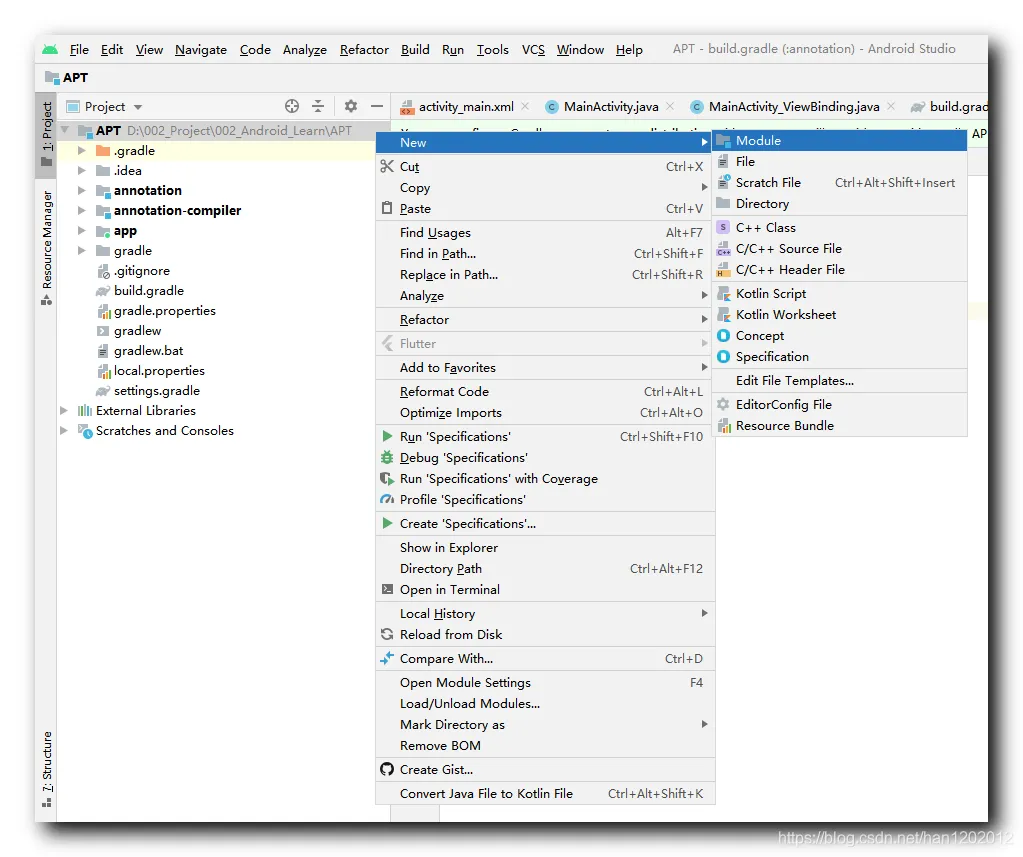This screenshot has width=1023, height=857.
Task: Select local.properties in project tree
Action: point(159,370)
